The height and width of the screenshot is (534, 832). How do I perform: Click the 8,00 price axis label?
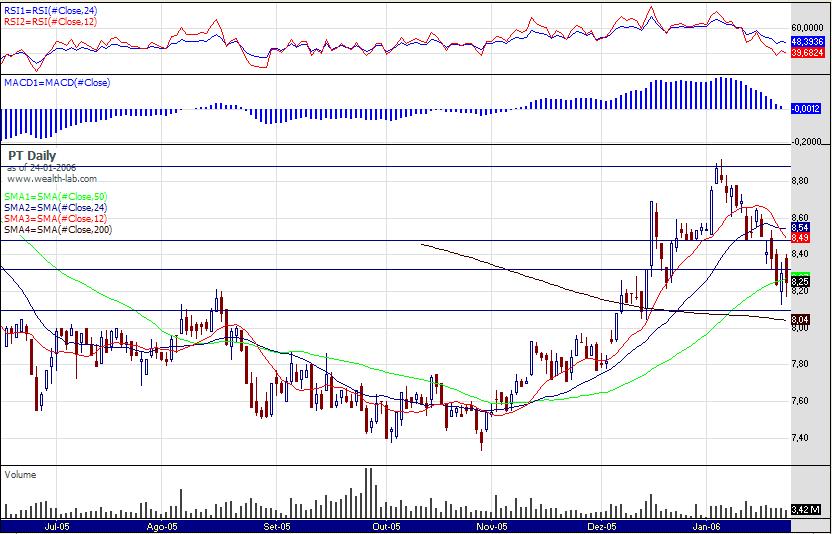800,328
